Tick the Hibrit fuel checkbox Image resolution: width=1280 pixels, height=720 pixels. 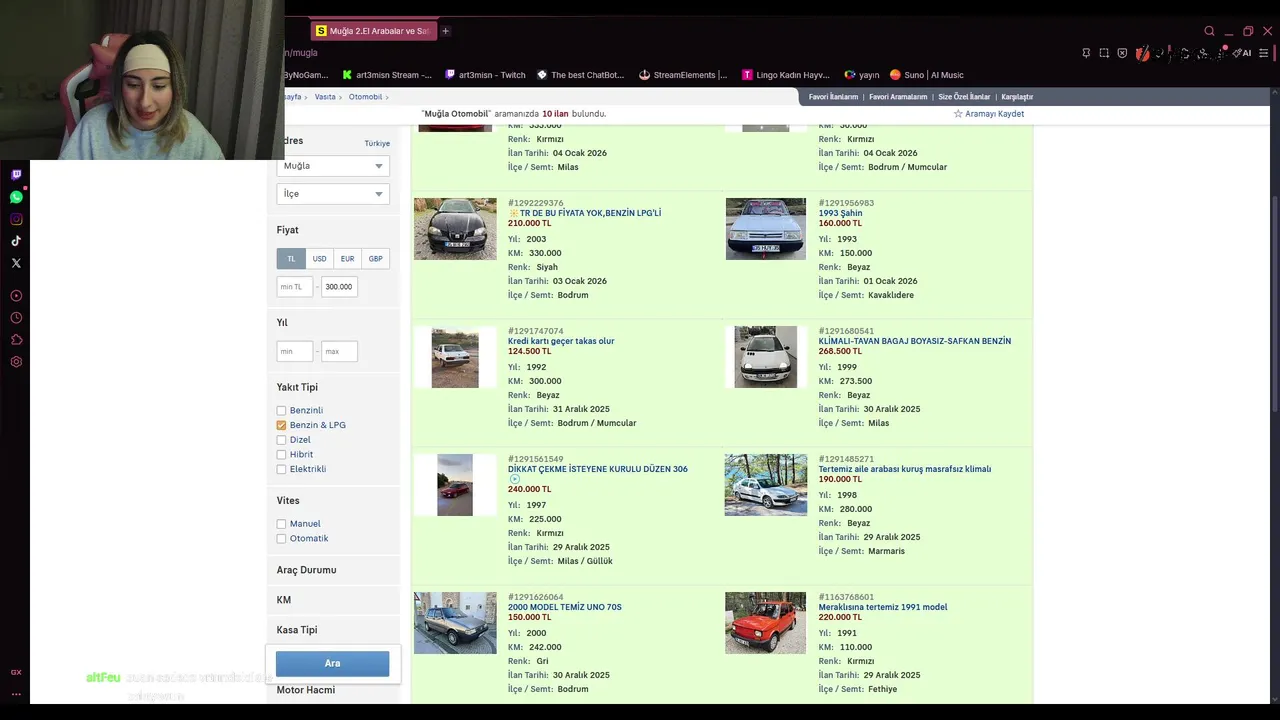[x=281, y=455]
